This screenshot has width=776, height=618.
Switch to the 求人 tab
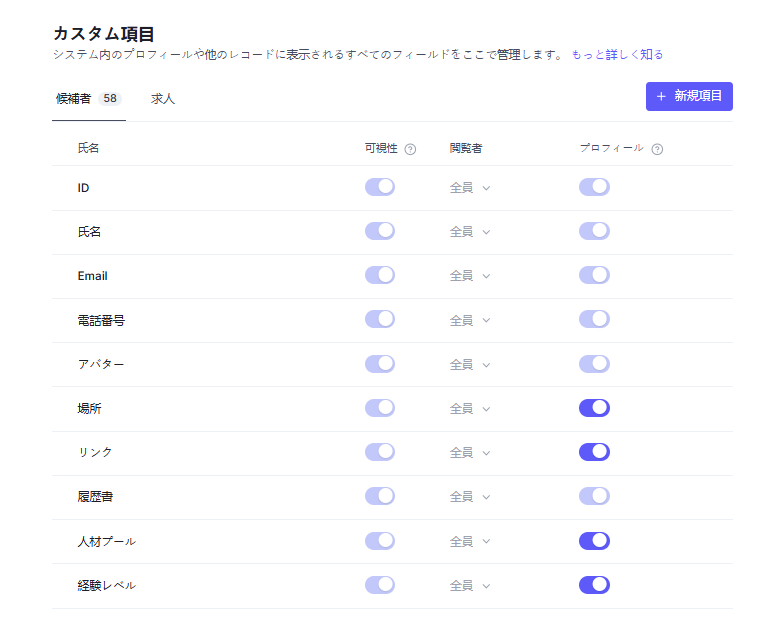pyautogui.click(x=163, y=99)
